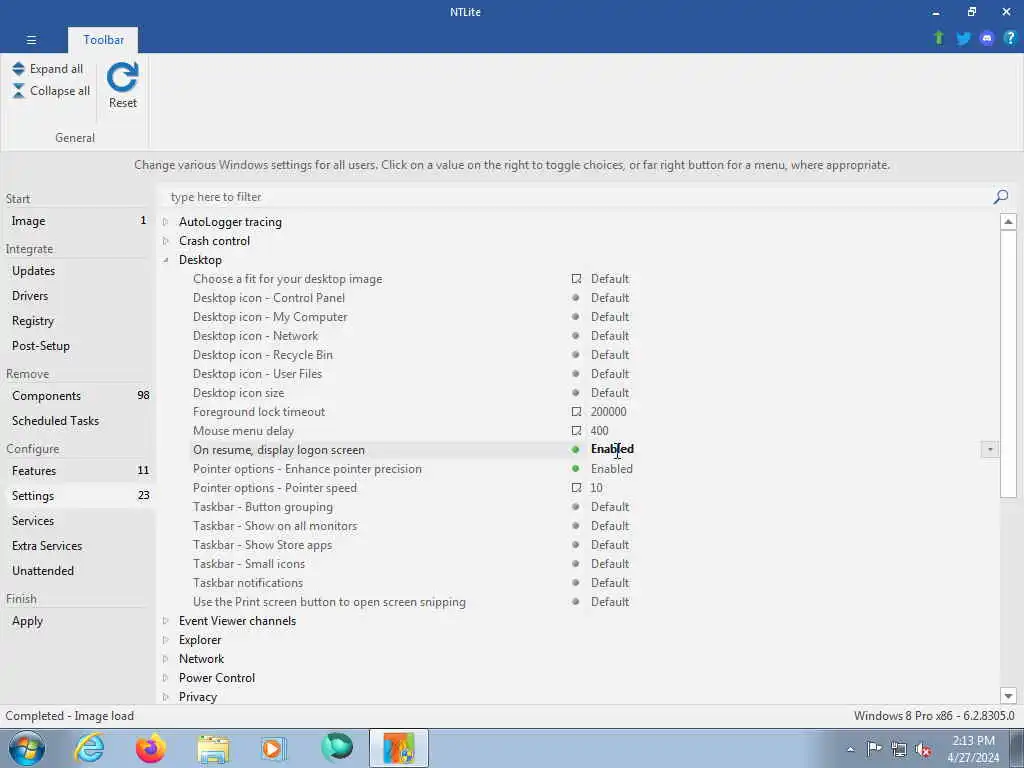1024x768 pixels.
Task: Toggle Taskbar - Button grouping value
Action: tap(610, 507)
